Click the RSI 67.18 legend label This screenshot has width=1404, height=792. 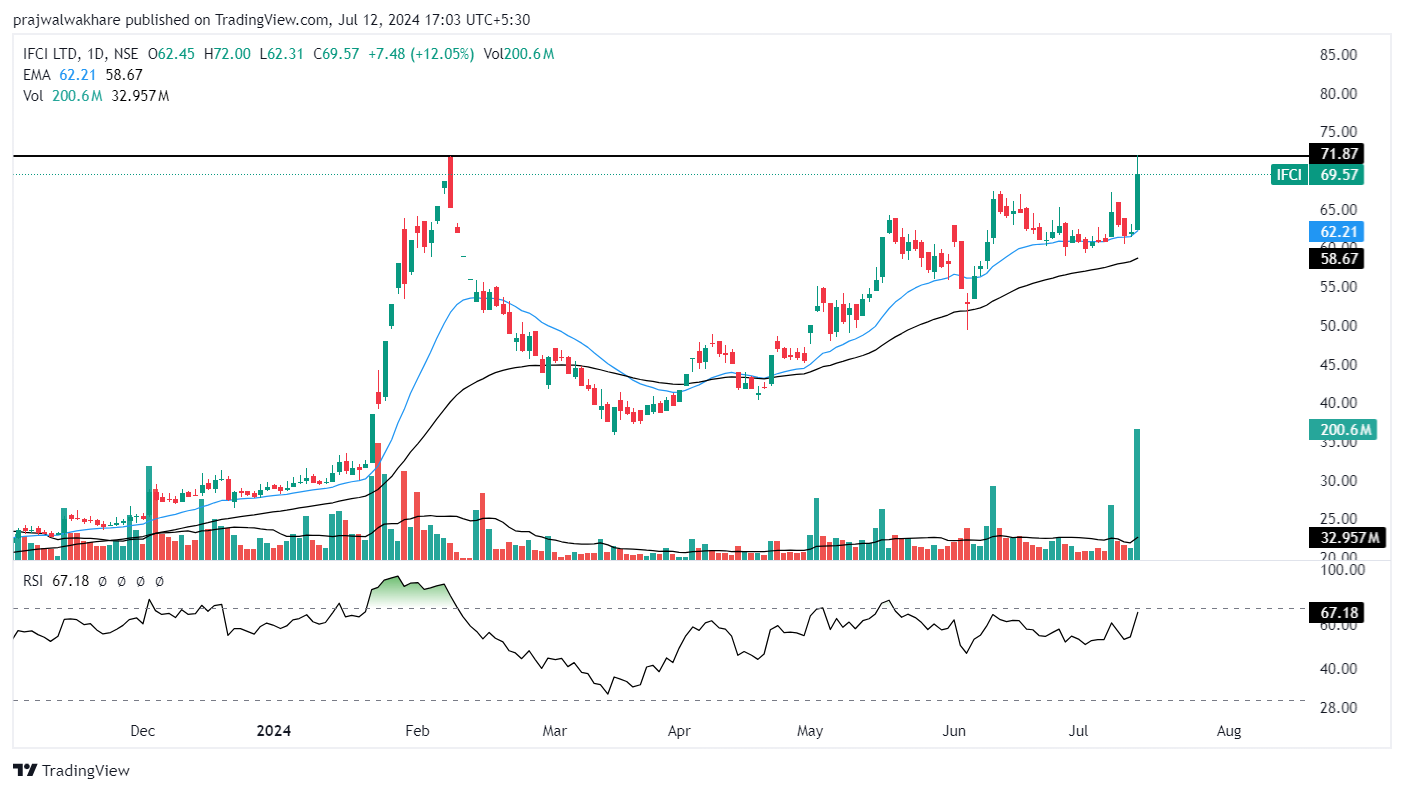pyautogui.click(x=55, y=580)
